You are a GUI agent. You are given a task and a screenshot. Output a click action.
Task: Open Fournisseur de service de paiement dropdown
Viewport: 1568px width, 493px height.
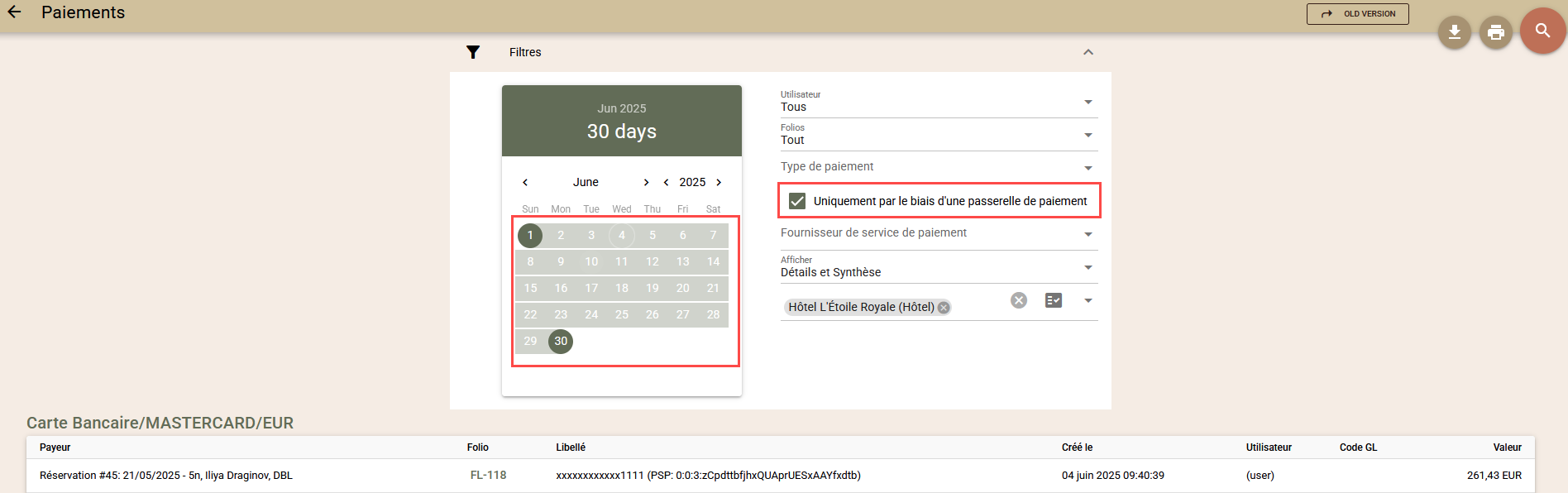coord(939,233)
